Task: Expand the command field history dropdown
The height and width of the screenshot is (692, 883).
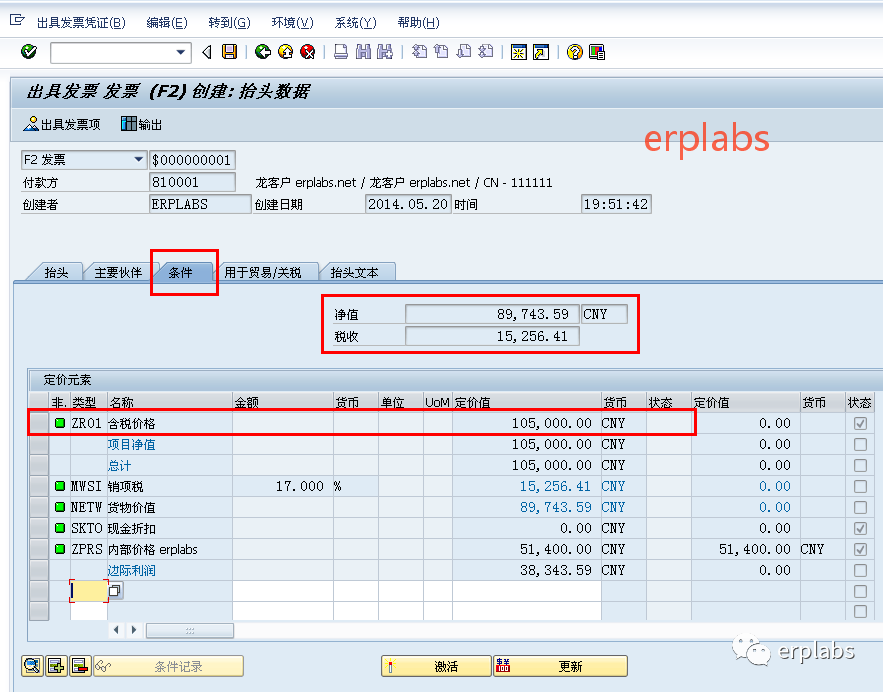Action: pyautogui.click(x=179, y=51)
